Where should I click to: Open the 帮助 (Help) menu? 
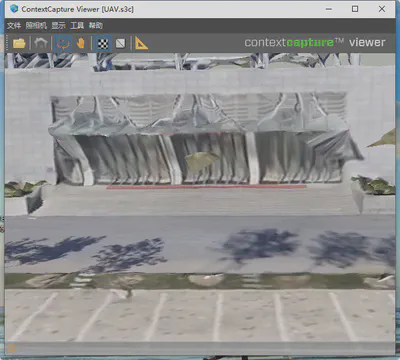coord(96,25)
